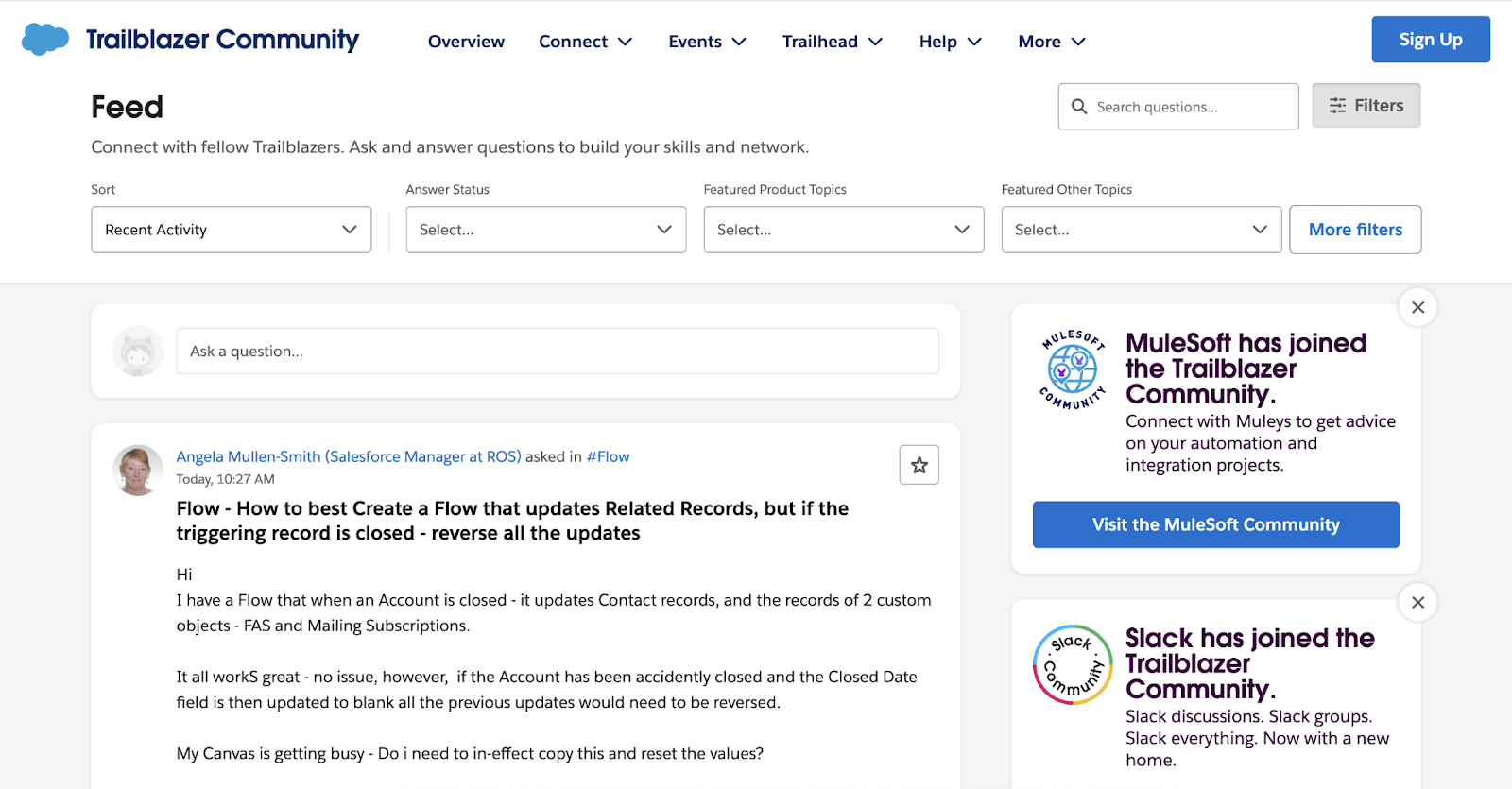Open the Overview nav item
The height and width of the screenshot is (789, 1512).
(466, 42)
